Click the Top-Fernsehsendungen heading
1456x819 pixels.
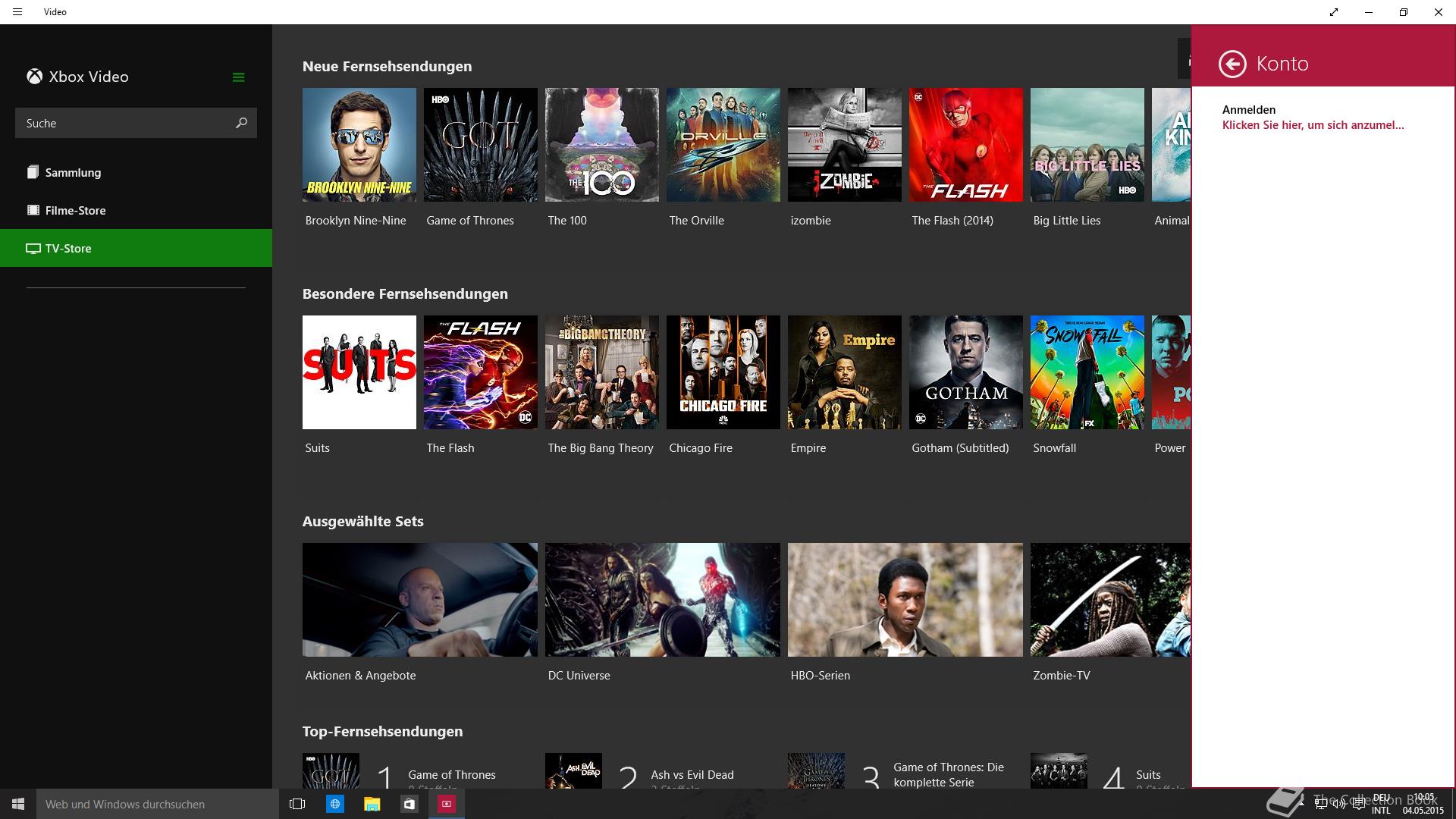pos(382,731)
